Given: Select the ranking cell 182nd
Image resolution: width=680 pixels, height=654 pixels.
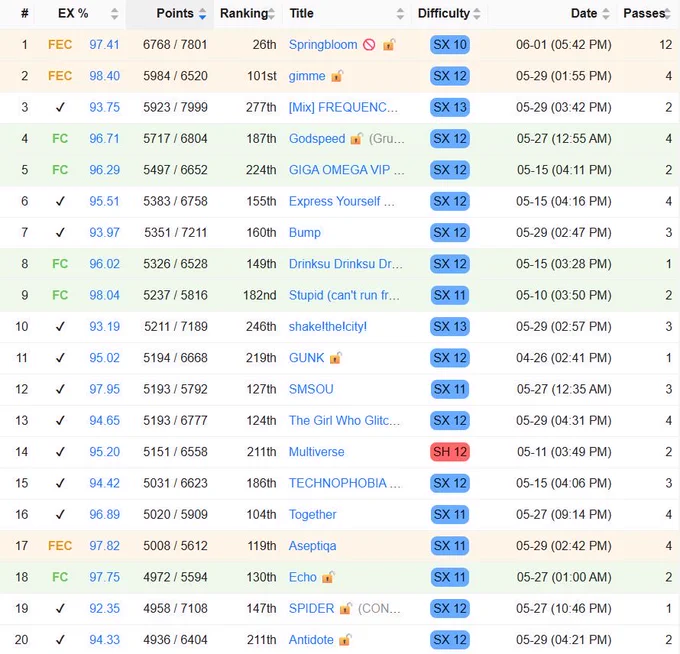Looking at the screenshot, I should coord(259,295).
